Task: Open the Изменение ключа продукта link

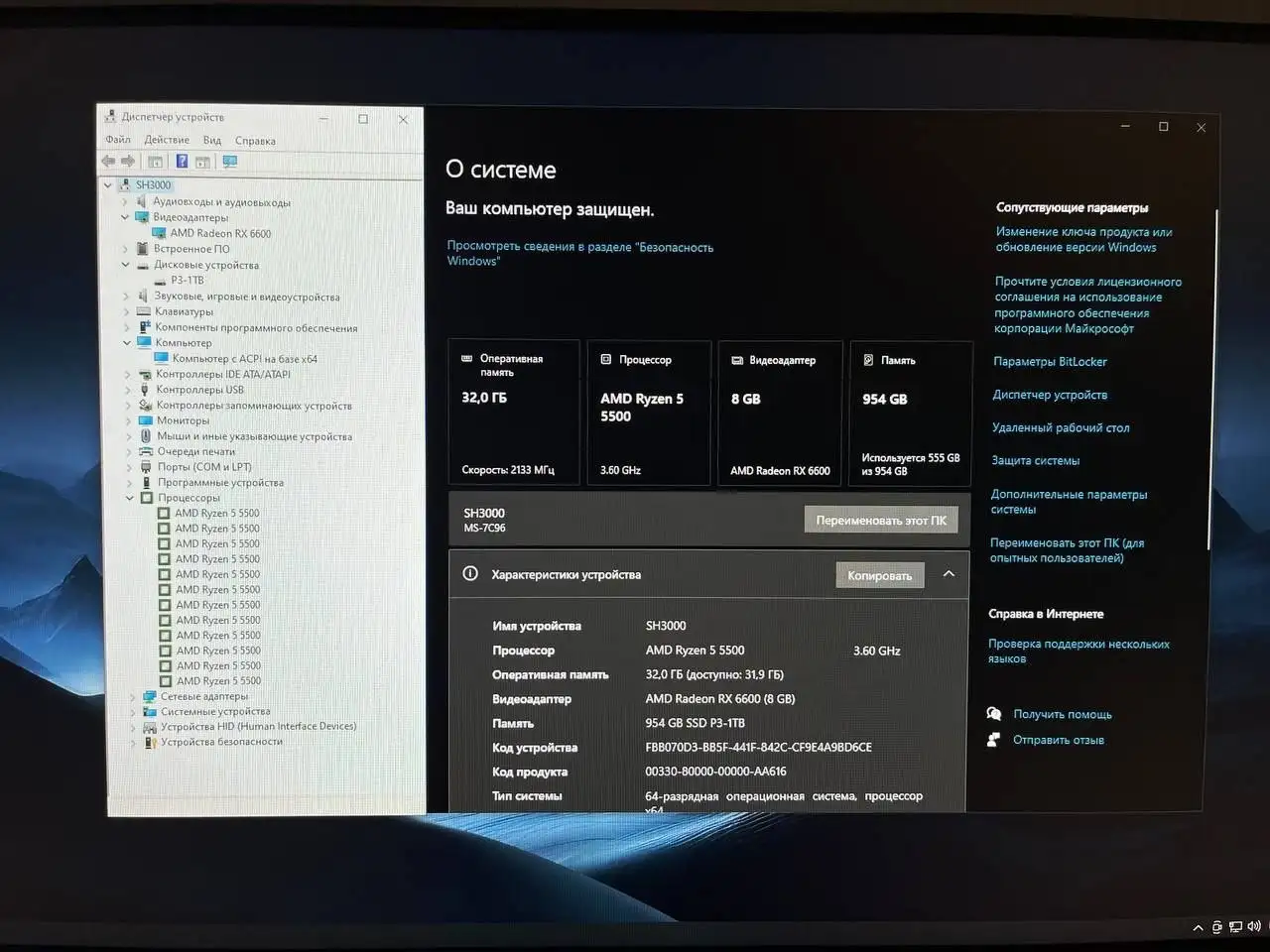Action: pos(1084,239)
